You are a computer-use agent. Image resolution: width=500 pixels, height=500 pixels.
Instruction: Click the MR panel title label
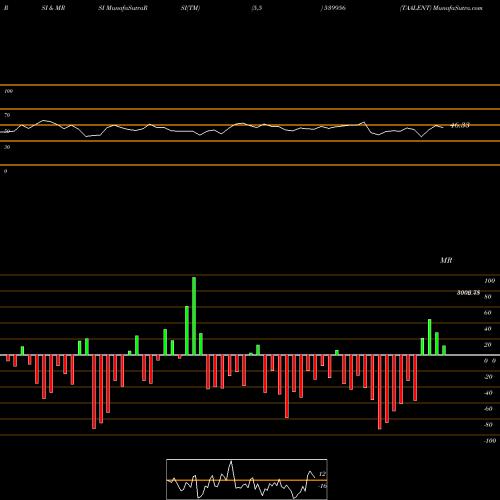[x=446, y=260]
